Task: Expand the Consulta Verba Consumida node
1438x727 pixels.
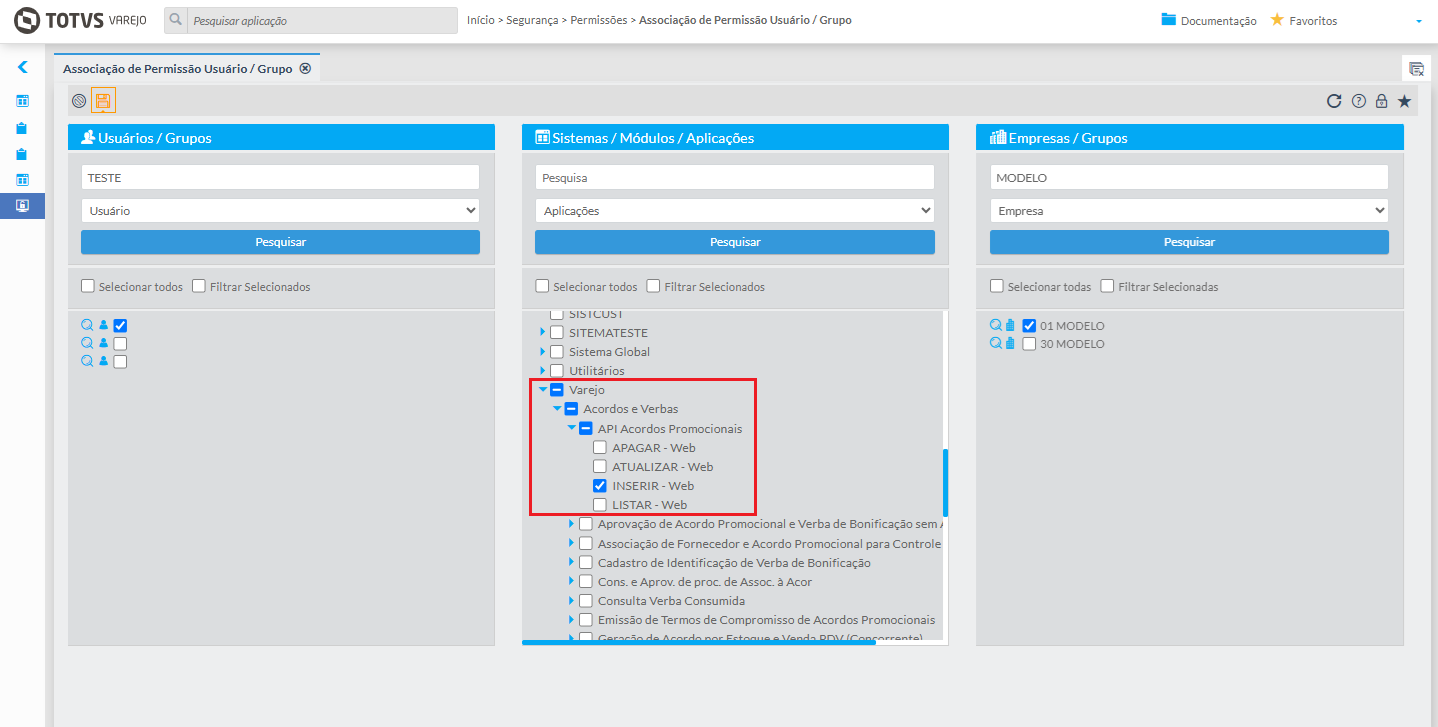Action: tap(572, 600)
